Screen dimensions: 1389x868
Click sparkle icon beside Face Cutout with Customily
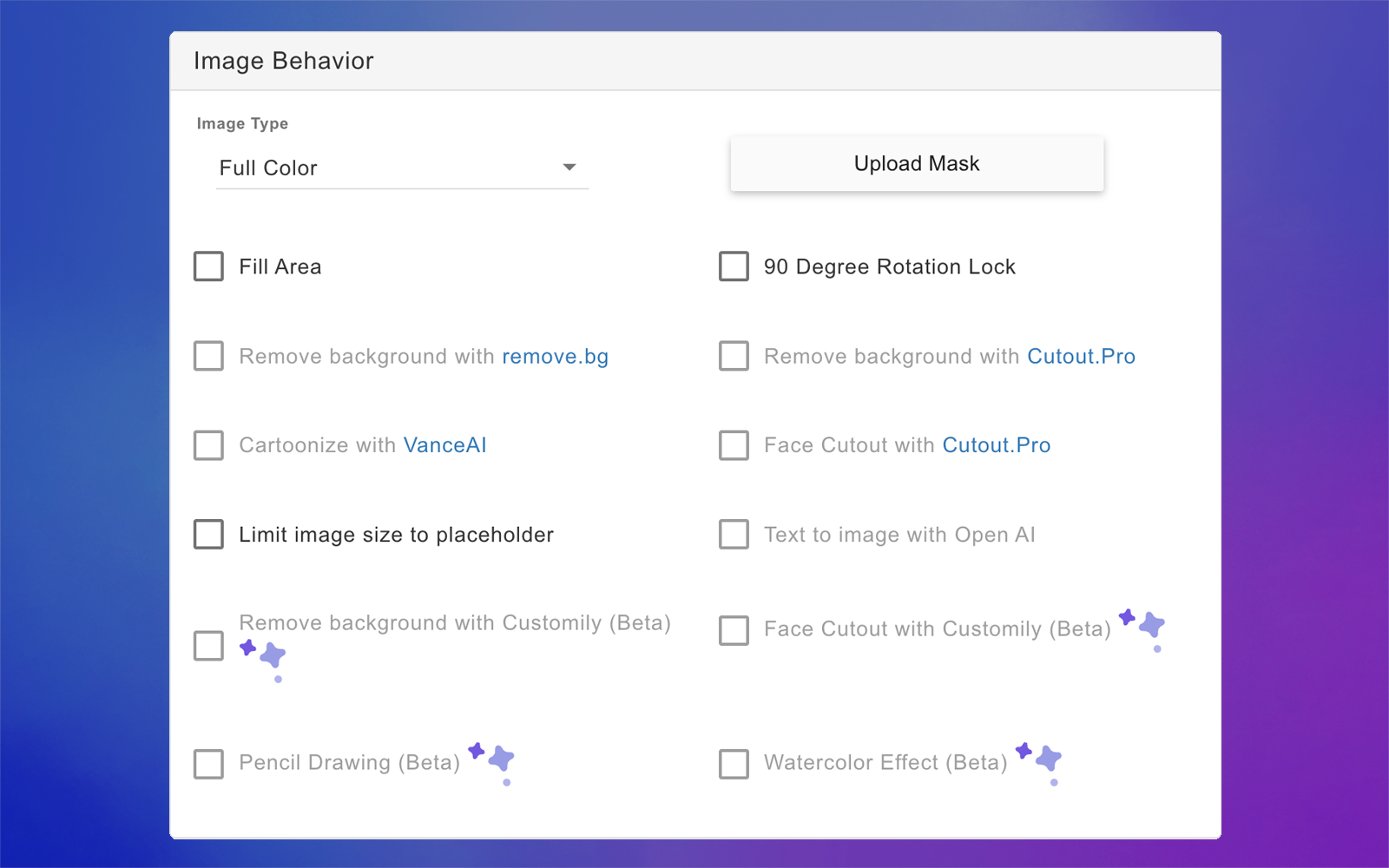pos(1142,628)
